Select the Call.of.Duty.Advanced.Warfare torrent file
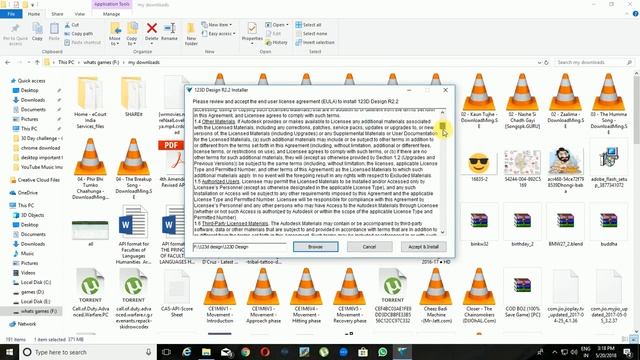Screen dimensions: 640x360 coord(90,293)
